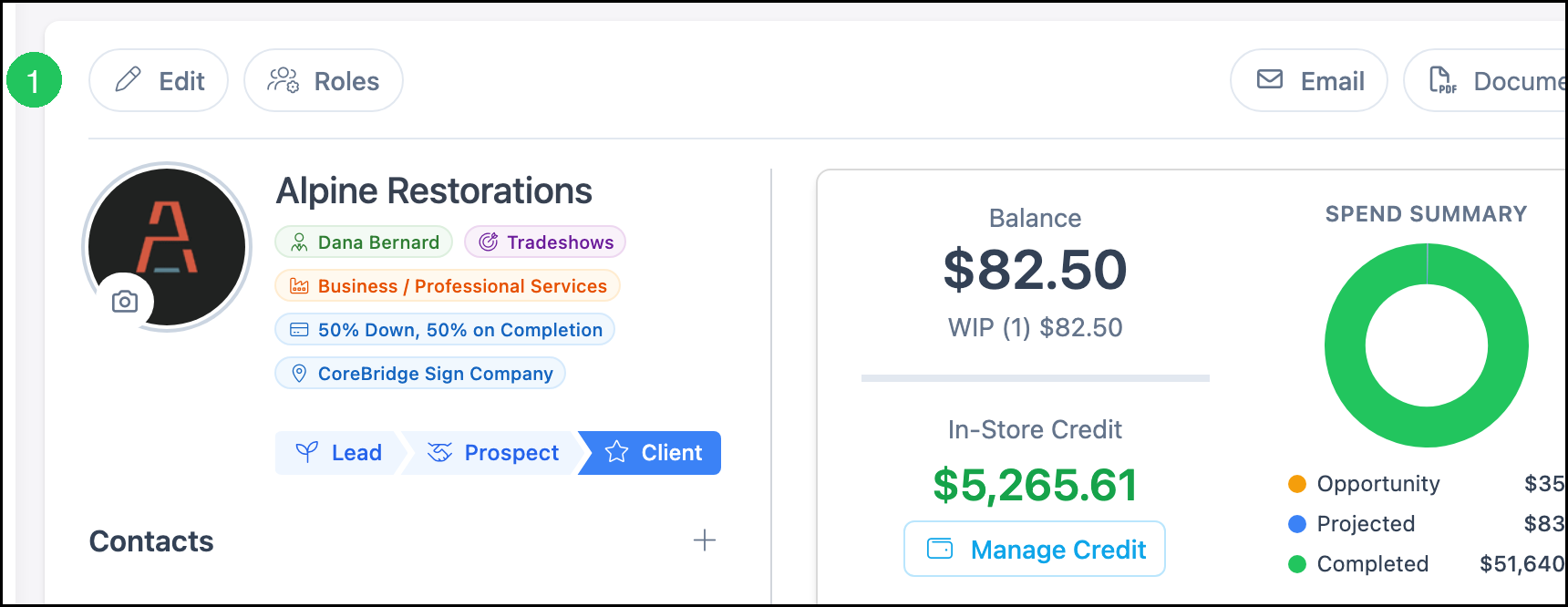Click the PDF document icon
This screenshot has height=607, width=1568.
tap(1442, 80)
